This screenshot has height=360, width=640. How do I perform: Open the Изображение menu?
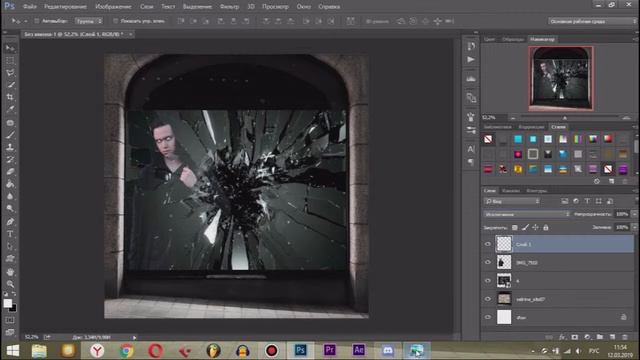click(x=113, y=7)
